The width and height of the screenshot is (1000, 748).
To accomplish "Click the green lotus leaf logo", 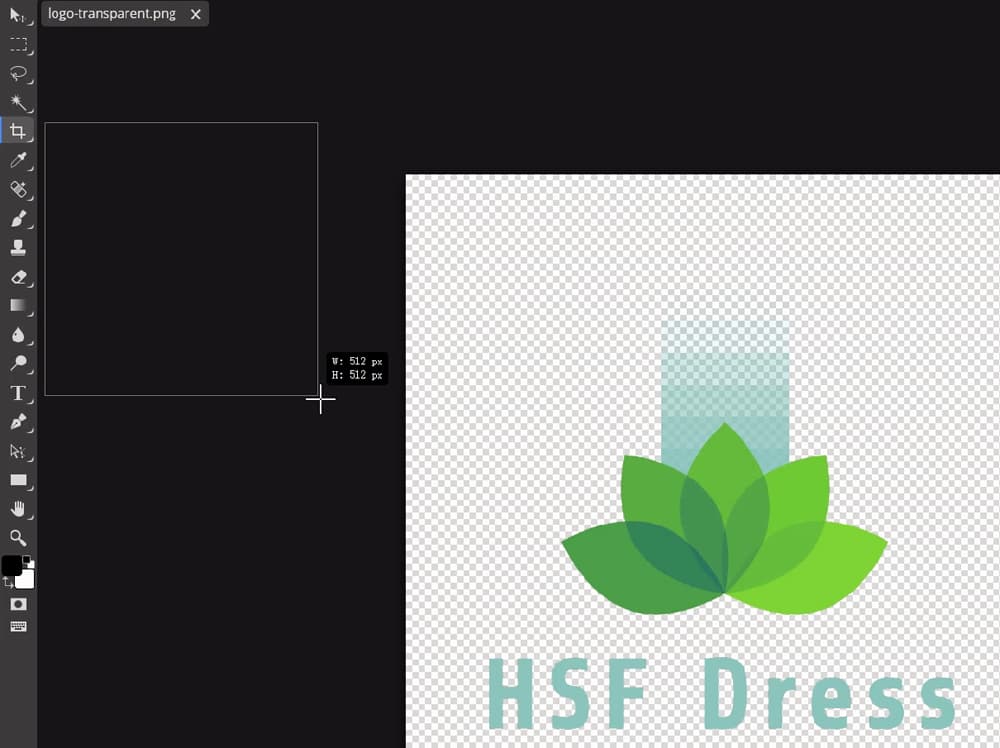I will point(724,518).
